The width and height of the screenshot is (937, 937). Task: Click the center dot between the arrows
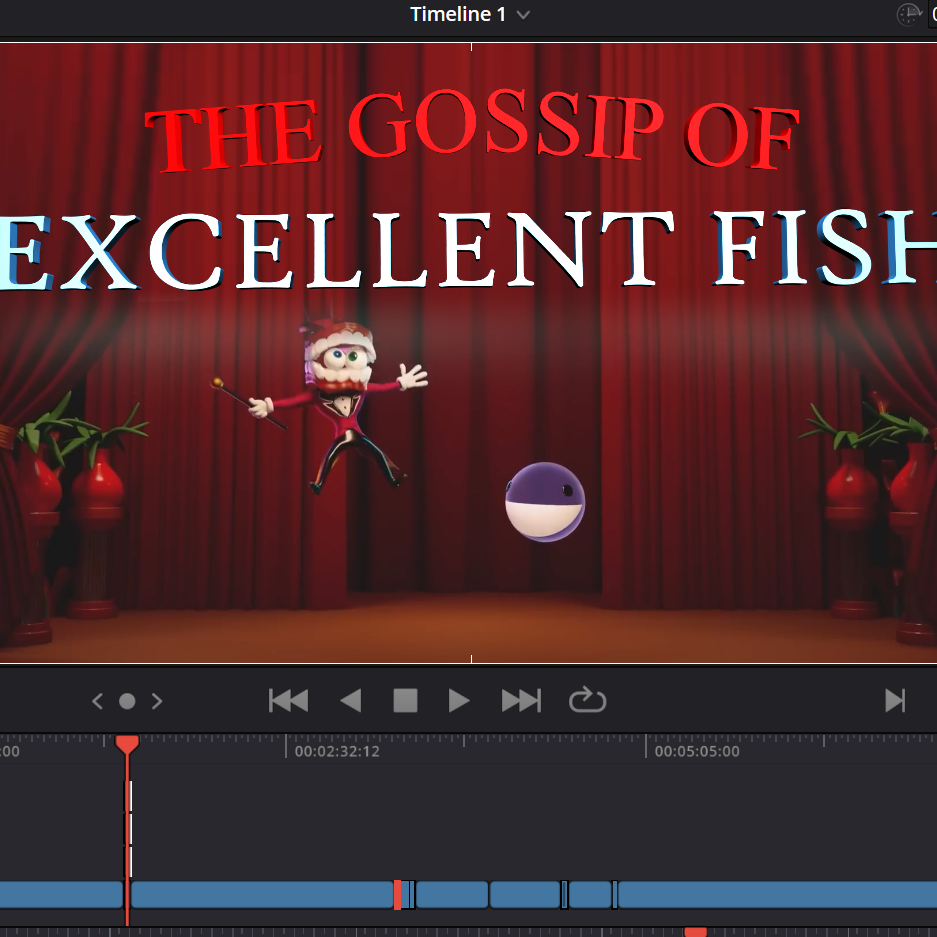127,701
